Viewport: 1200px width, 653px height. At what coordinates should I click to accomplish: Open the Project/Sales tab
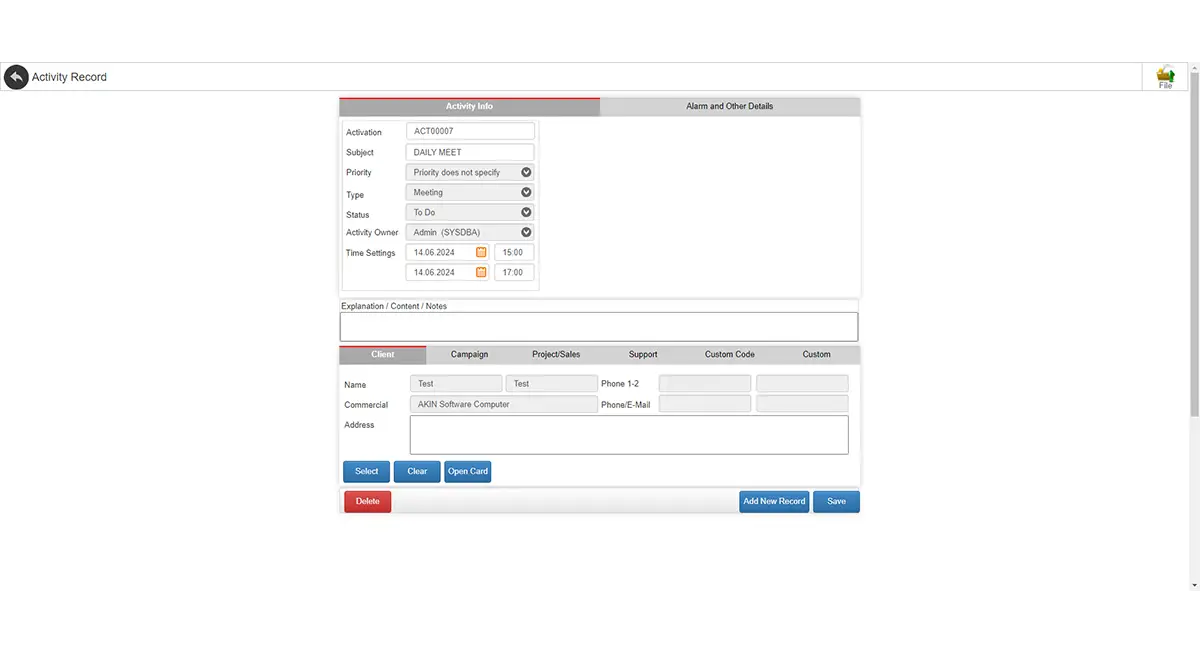[556, 355]
